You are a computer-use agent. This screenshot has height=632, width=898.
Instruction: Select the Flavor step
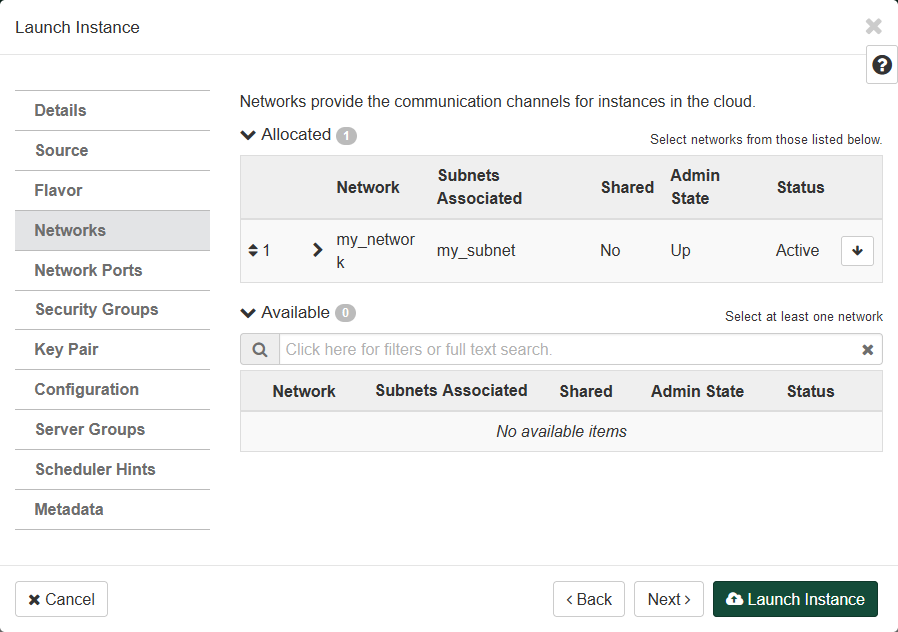pos(59,191)
